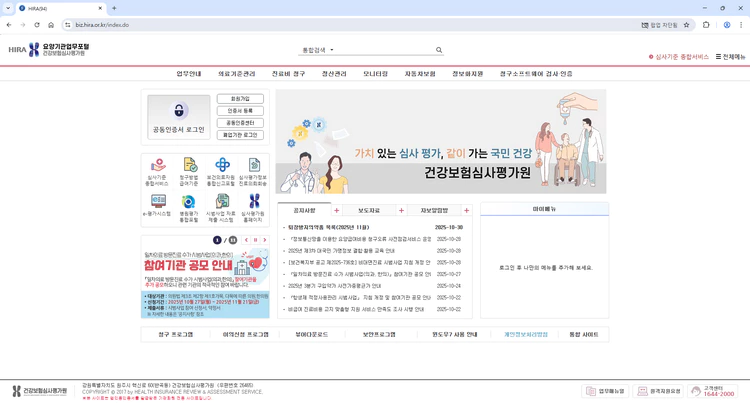Click 회원가입 button
This screenshot has width=750, height=403.
click(x=240, y=98)
